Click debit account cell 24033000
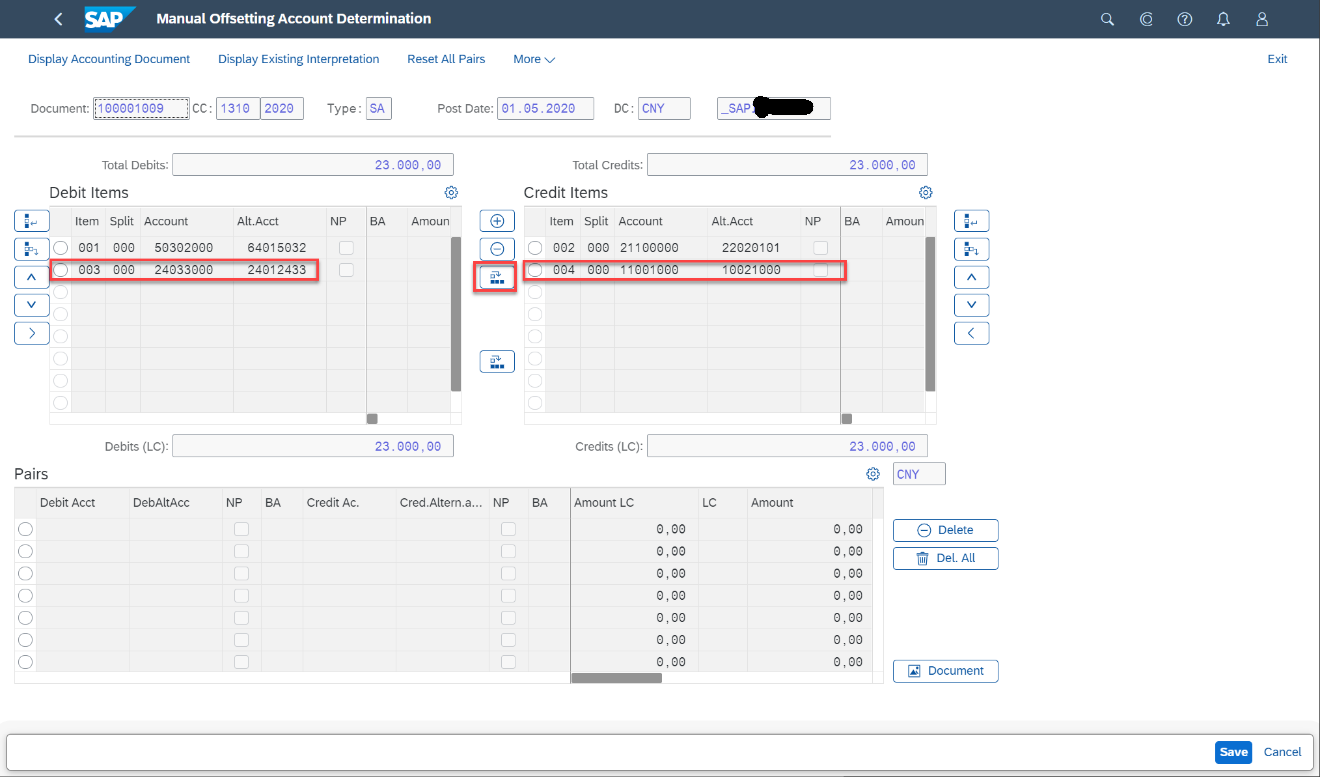The height and width of the screenshot is (777, 1320). point(187,270)
